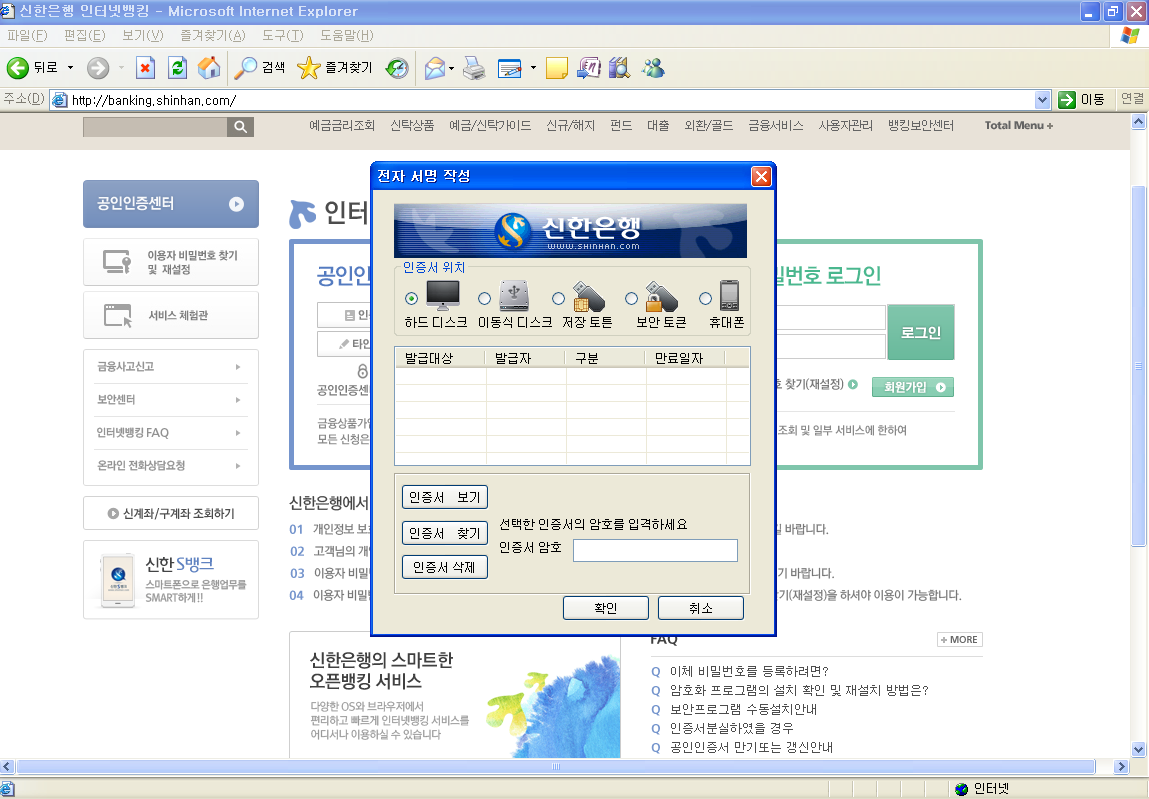Select the 저장 토큰 radio button
1149x799 pixels.
pyautogui.click(x=558, y=298)
